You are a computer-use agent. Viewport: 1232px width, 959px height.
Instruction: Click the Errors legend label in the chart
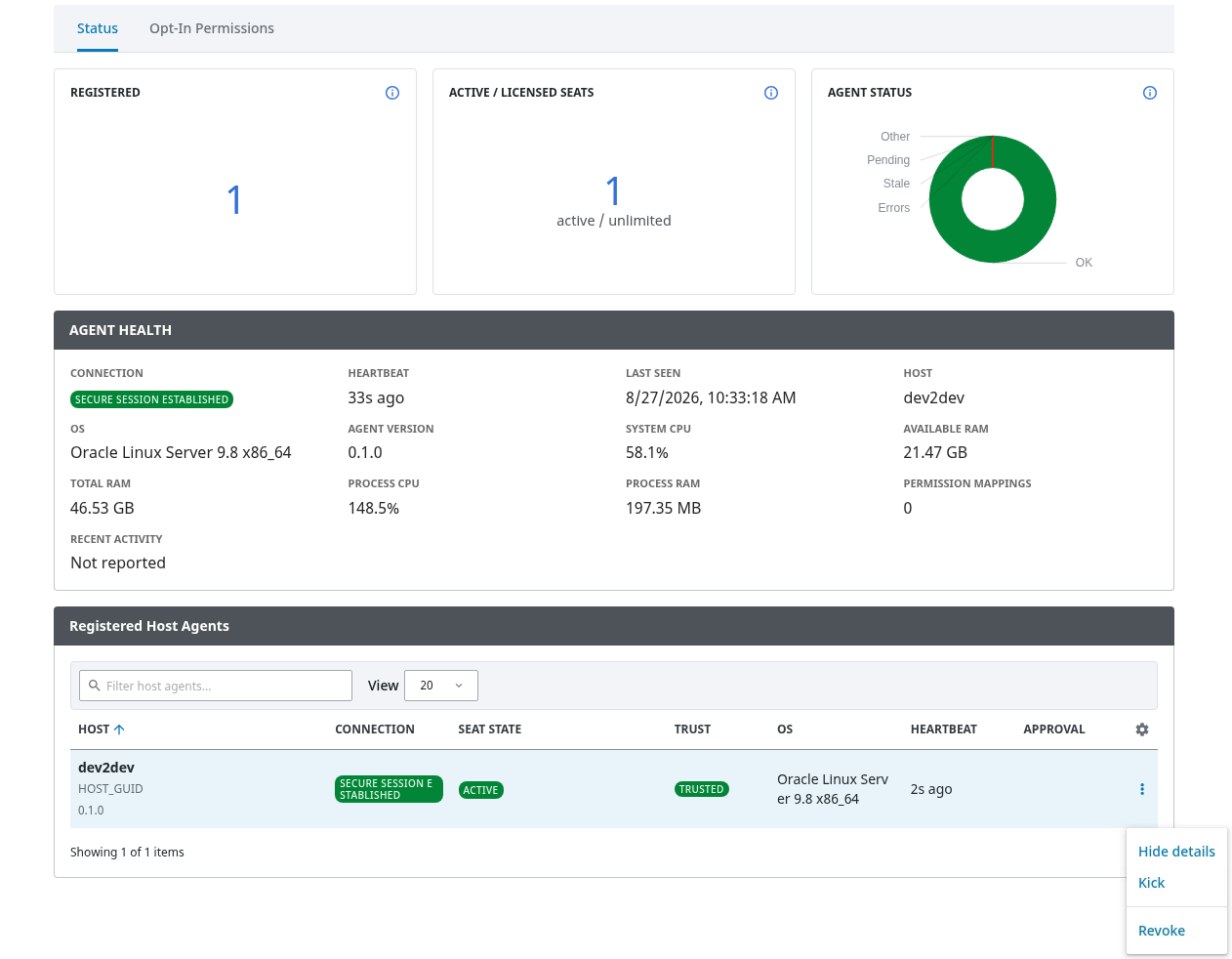tap(894, 208)
